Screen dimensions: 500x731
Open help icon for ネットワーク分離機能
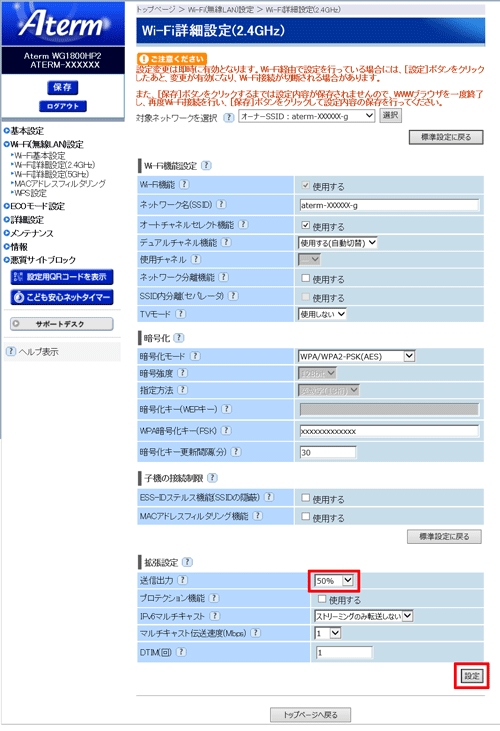[x=224, y=277]
